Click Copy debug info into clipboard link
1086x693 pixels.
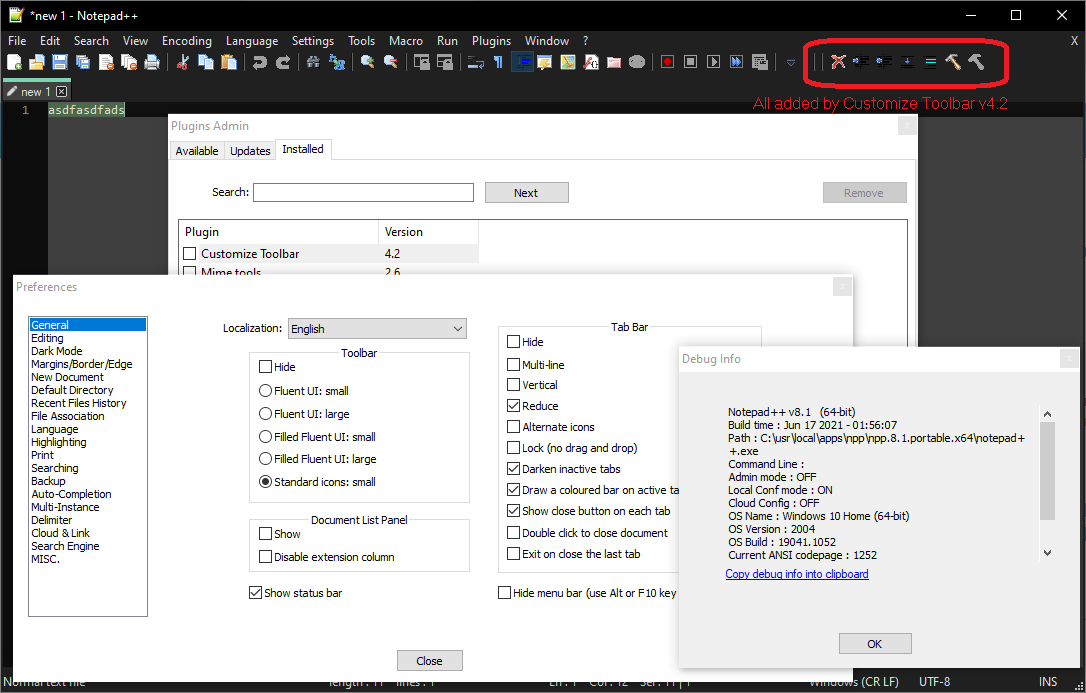796,574
